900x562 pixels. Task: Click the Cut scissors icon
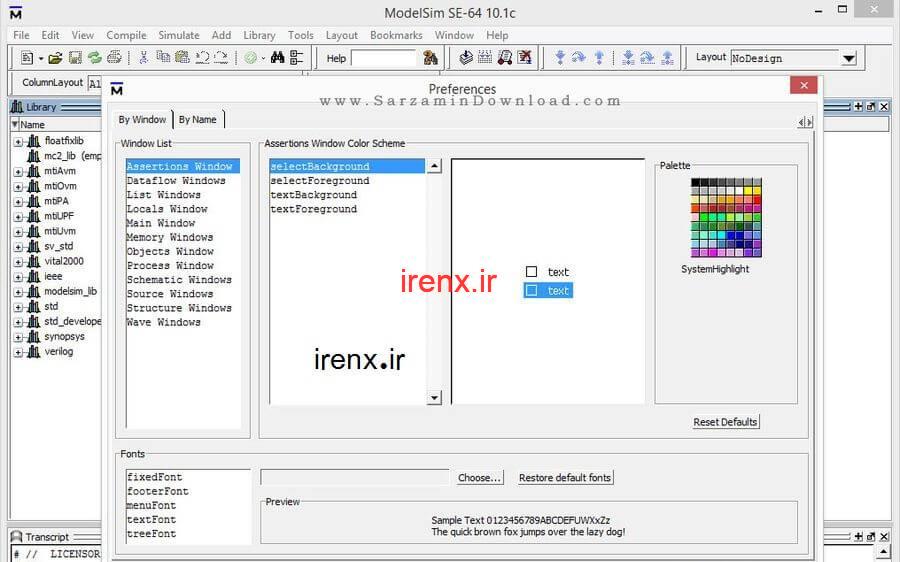(143, 57)
